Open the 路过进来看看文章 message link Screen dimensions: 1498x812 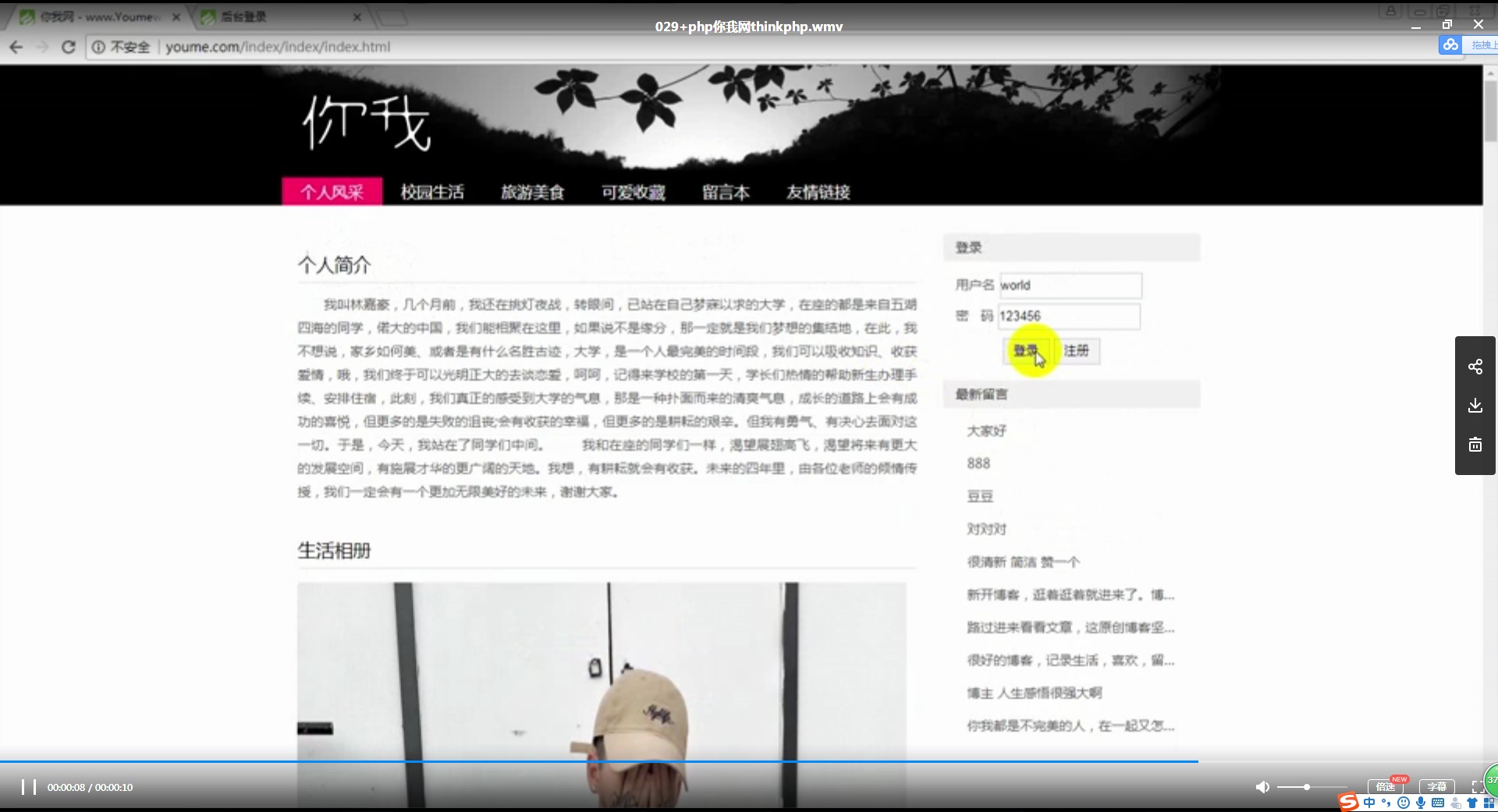(x=1070, y=627)
